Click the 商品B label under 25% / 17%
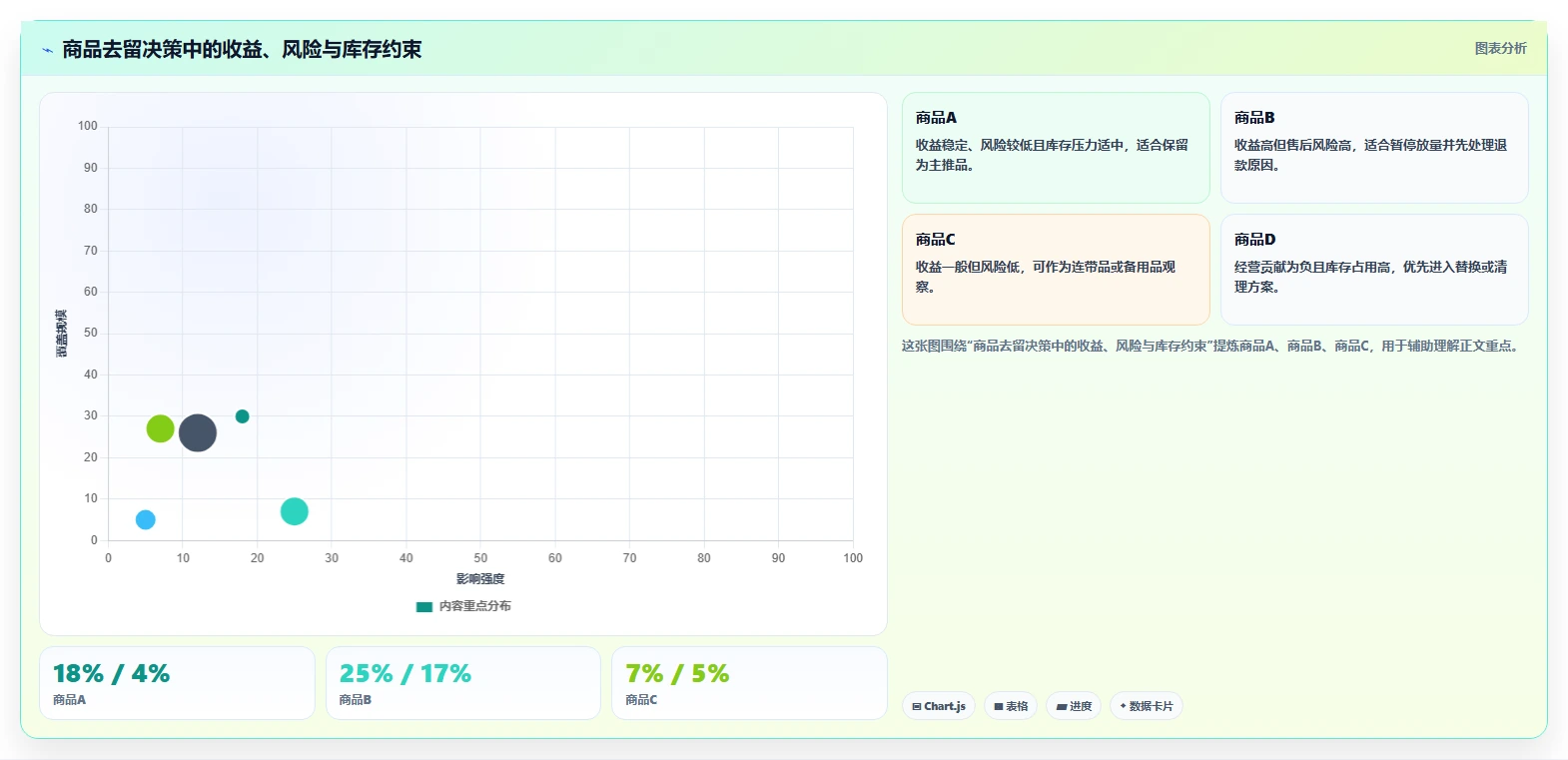Screen dimensions: 1568x760 point(356,700)
